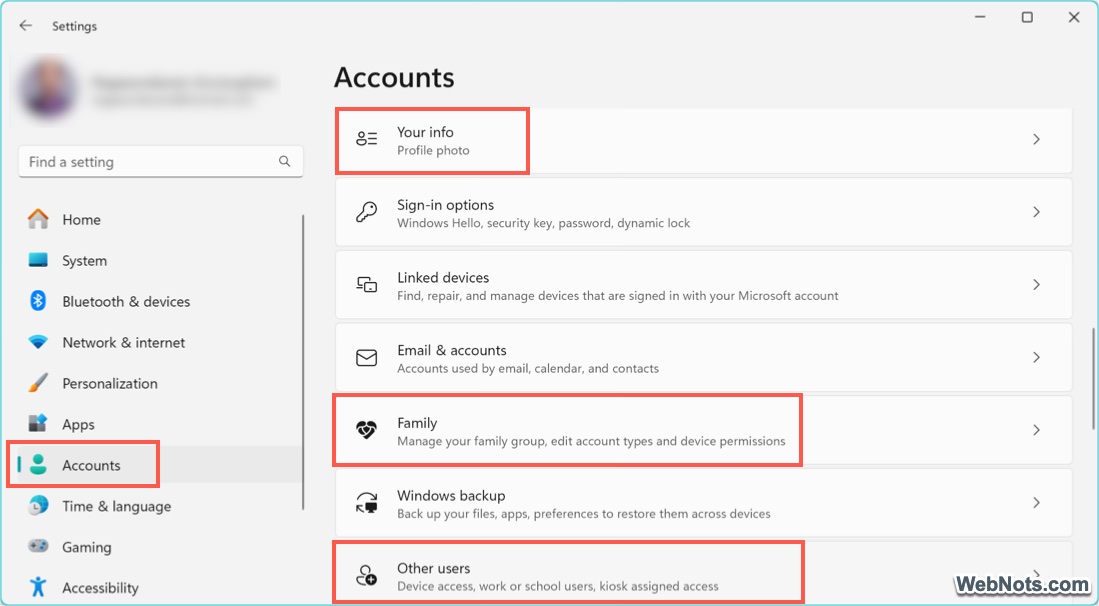Click the Family heart icon
1099x606 pixels.
[367, 430]
